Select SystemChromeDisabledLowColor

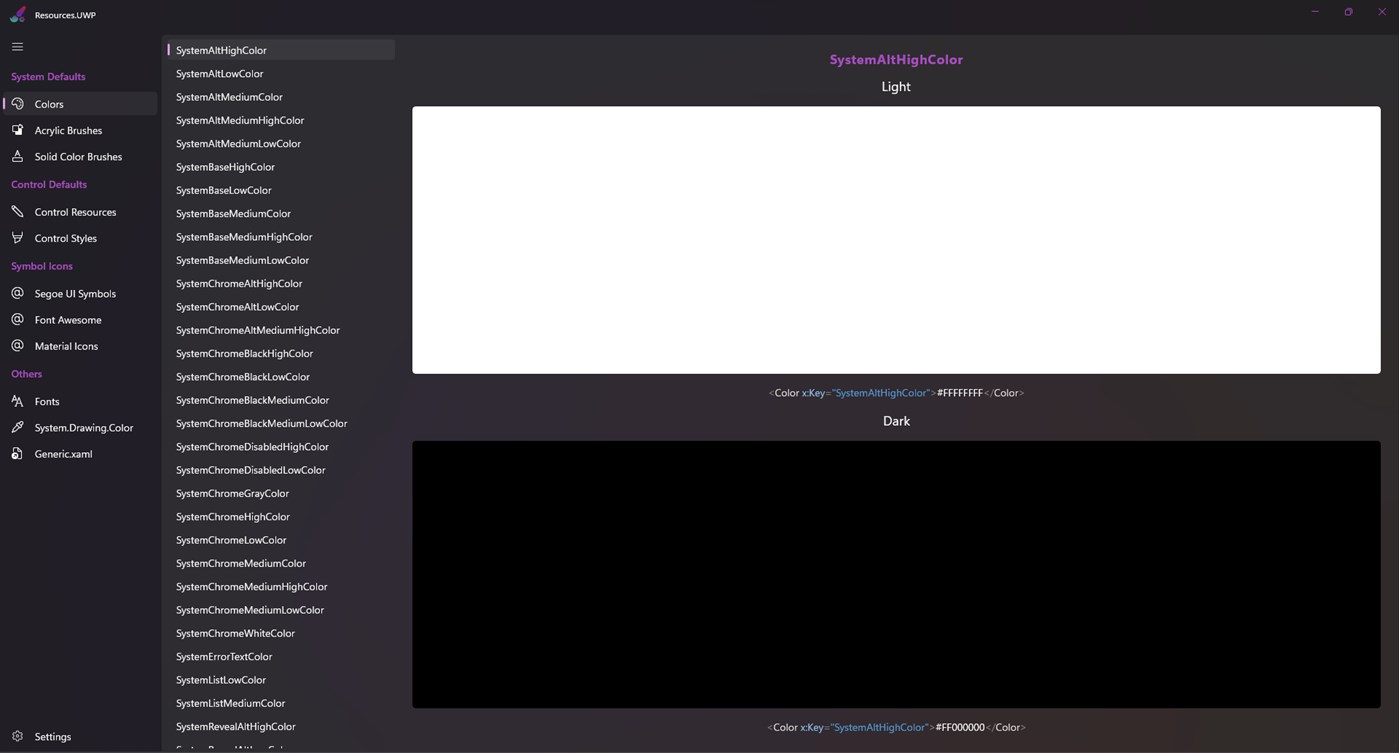(280, 470)
